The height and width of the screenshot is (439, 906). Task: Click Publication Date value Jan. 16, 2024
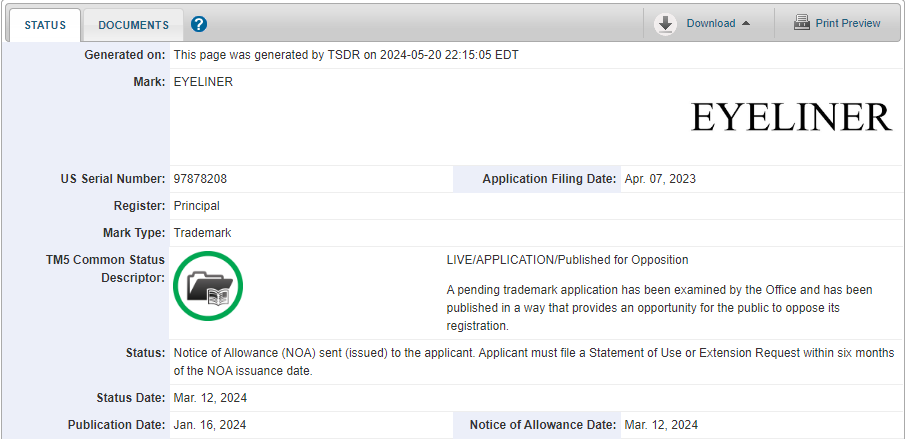coord(210,425)
